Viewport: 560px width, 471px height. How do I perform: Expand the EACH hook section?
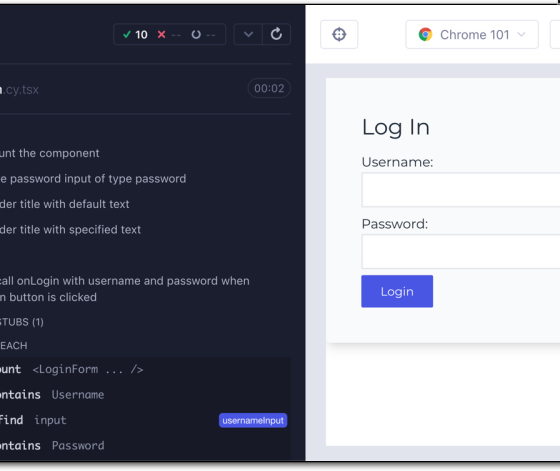point(14,346)
